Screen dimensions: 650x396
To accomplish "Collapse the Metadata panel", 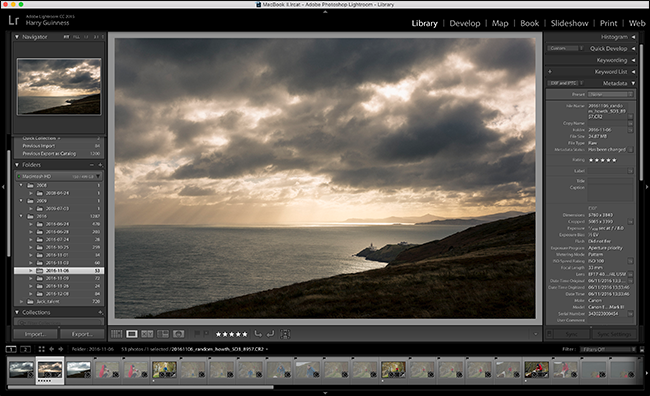I will click(x=633, y=83).
